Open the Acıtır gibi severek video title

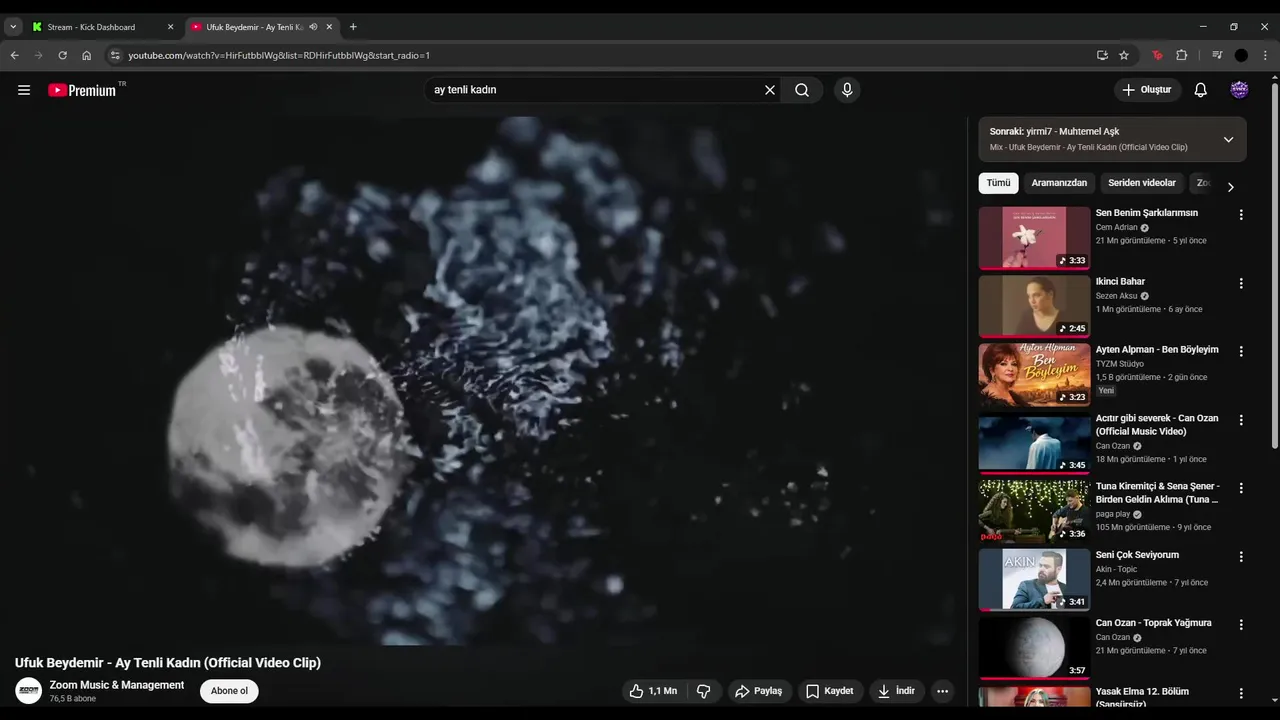1157,425
